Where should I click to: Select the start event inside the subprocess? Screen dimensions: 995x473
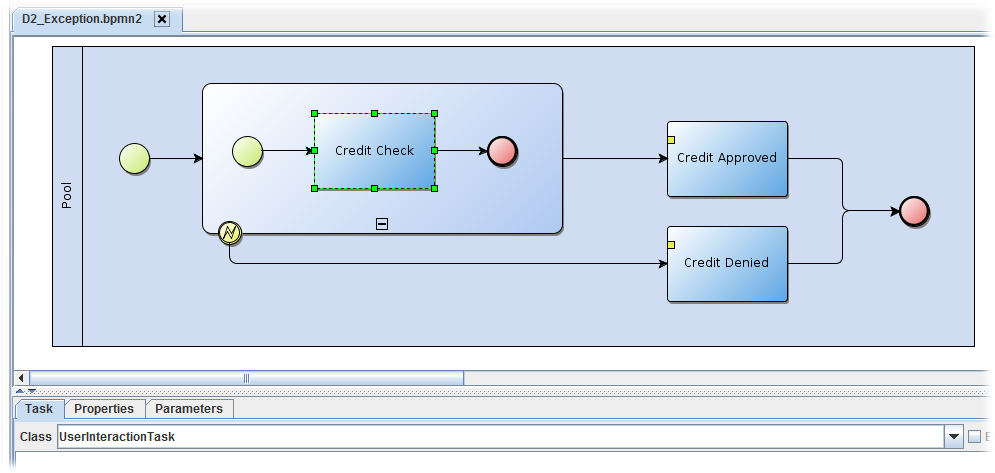pyautogui.click(x=247, y=152)
